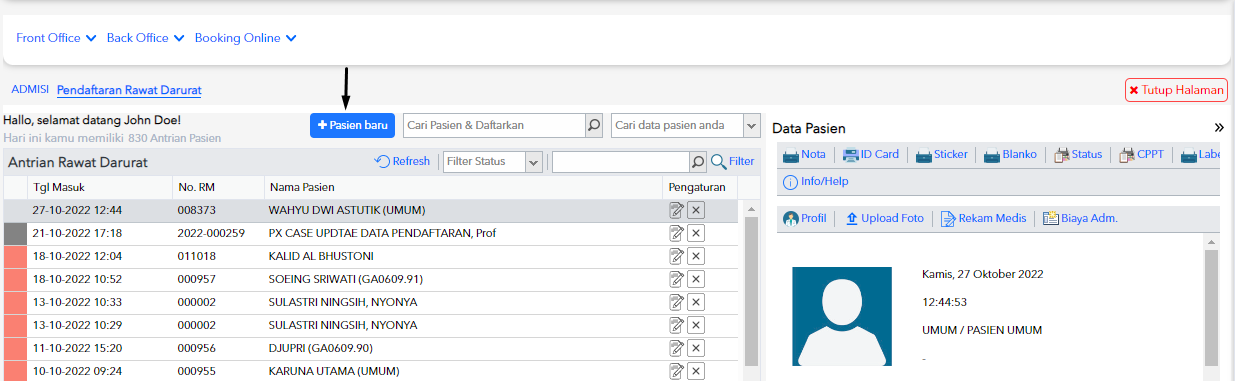Go to the ADMISI breadcrumb
The width and height of the screenshot is (1235, 381).
(x=30, y=90)
